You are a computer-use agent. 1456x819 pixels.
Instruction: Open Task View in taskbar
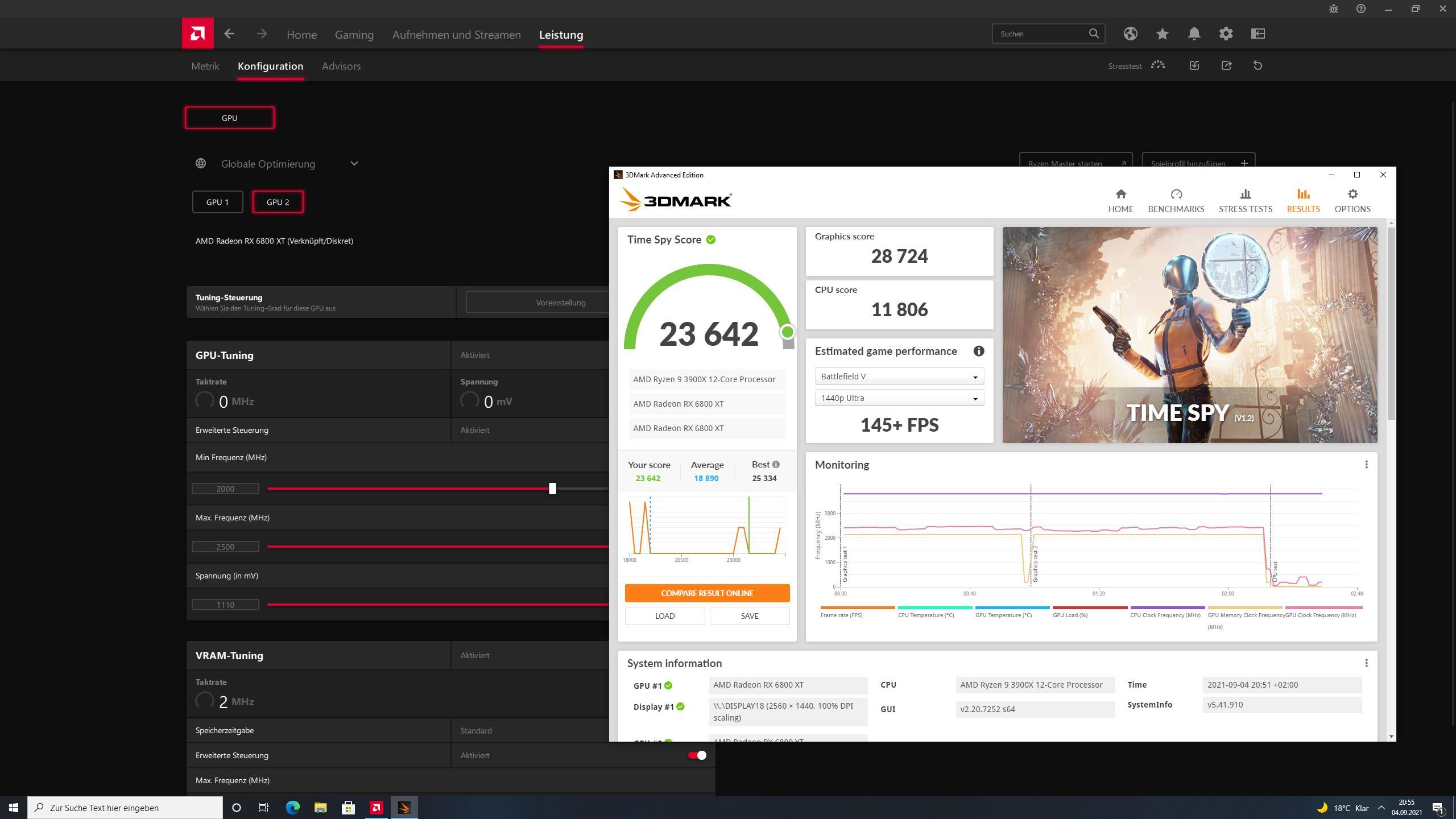tap(264, 808)
